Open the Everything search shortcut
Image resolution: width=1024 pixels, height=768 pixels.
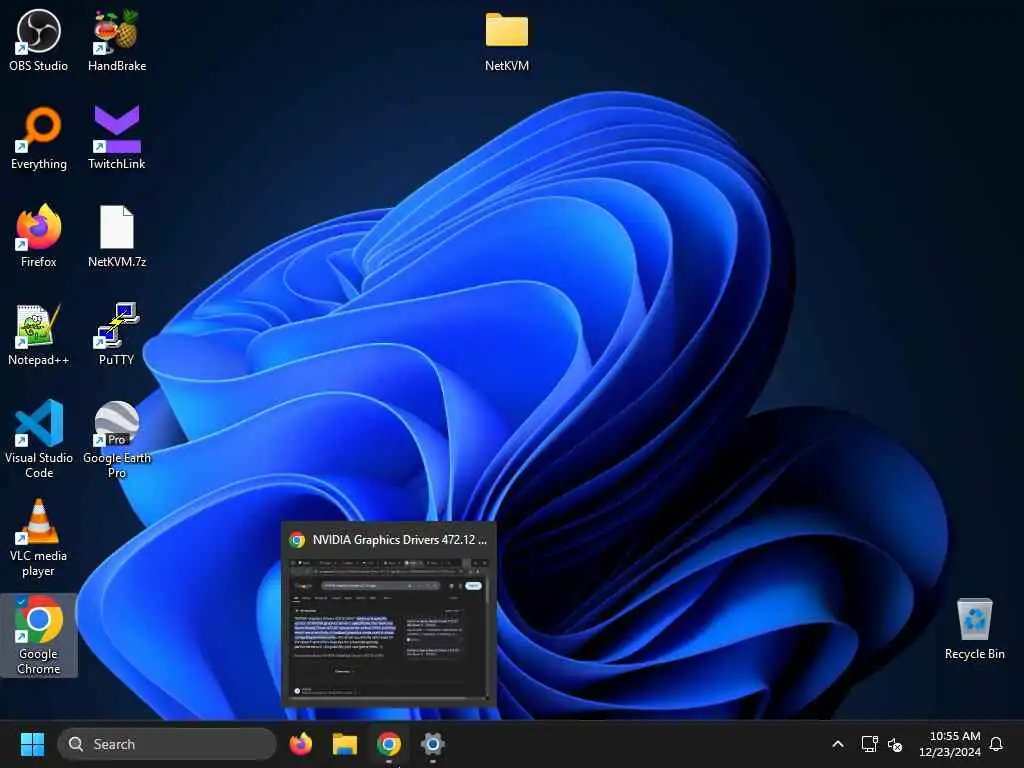(x=39, y=137)
